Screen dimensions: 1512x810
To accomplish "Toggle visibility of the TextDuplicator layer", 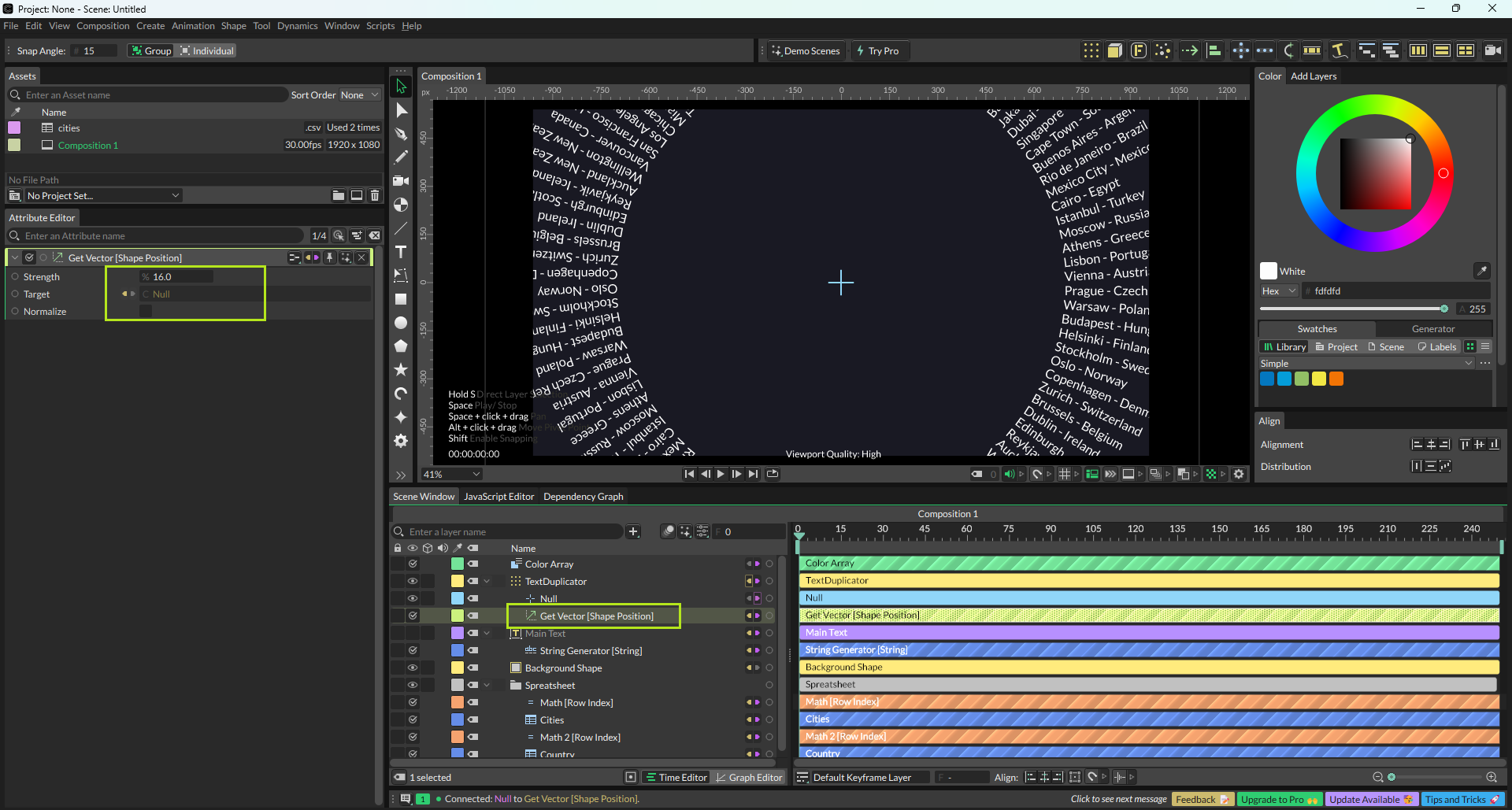I will point(412,581).
